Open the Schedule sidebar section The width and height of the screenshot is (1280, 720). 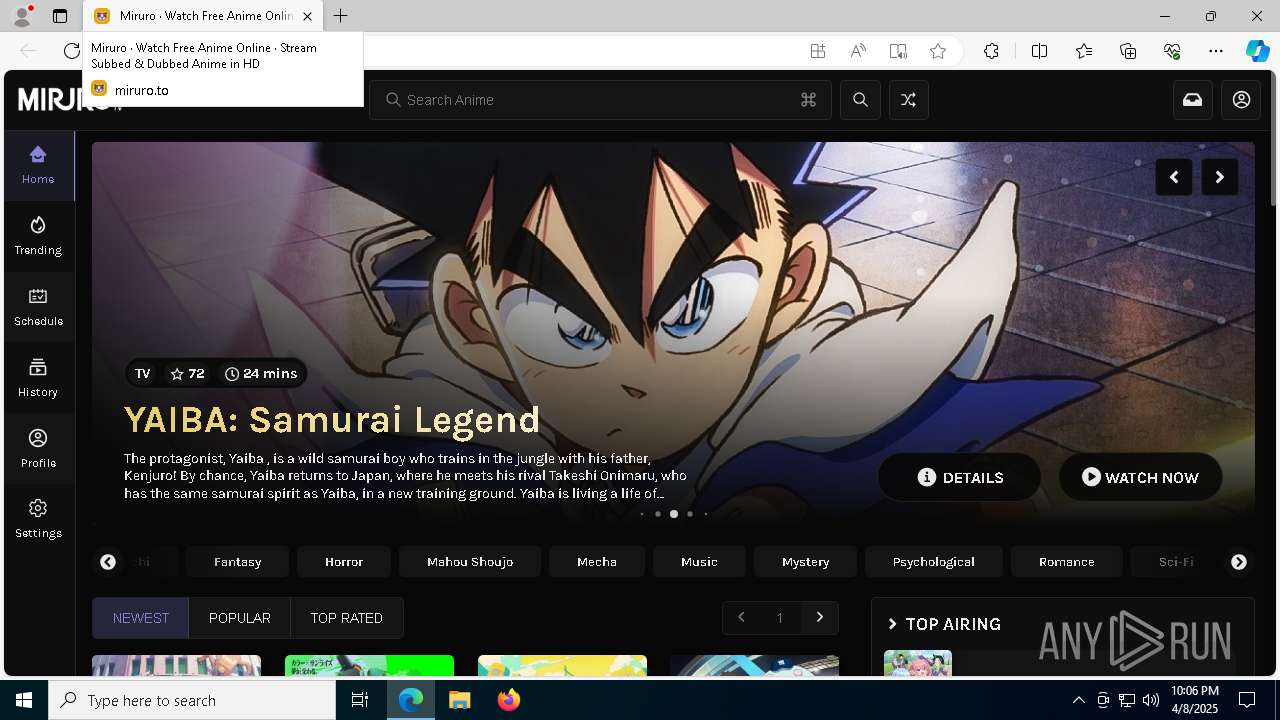coord(38,307)
